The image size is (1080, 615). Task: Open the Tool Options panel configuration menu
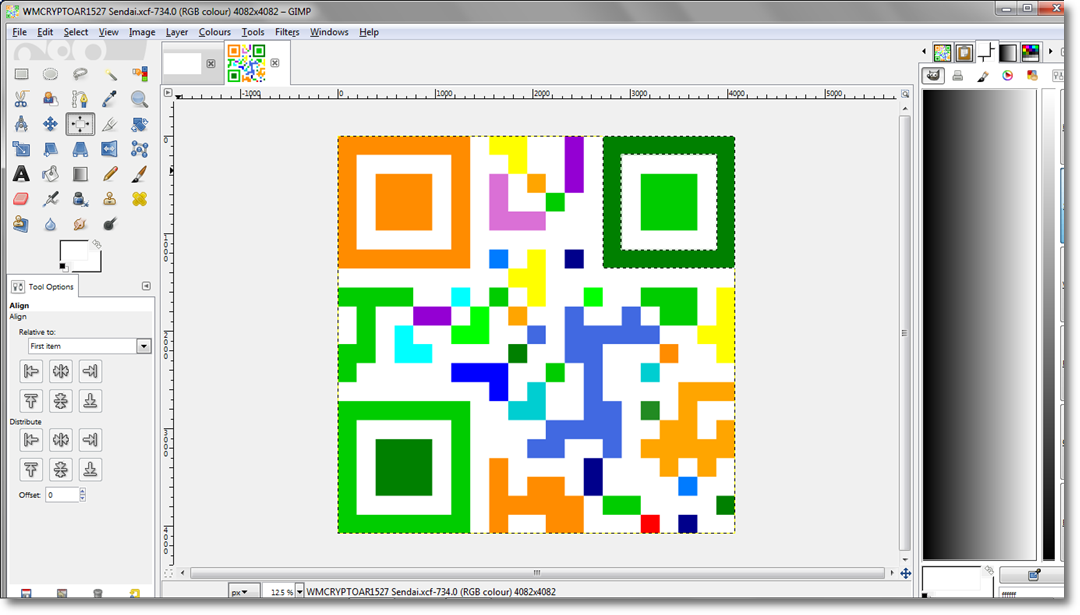point(146,286)
